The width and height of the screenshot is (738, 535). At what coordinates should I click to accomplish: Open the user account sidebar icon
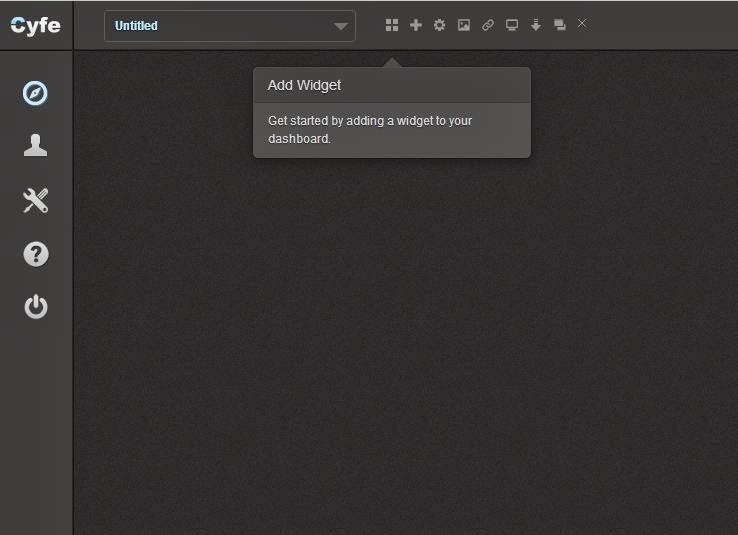coord(35,145)
